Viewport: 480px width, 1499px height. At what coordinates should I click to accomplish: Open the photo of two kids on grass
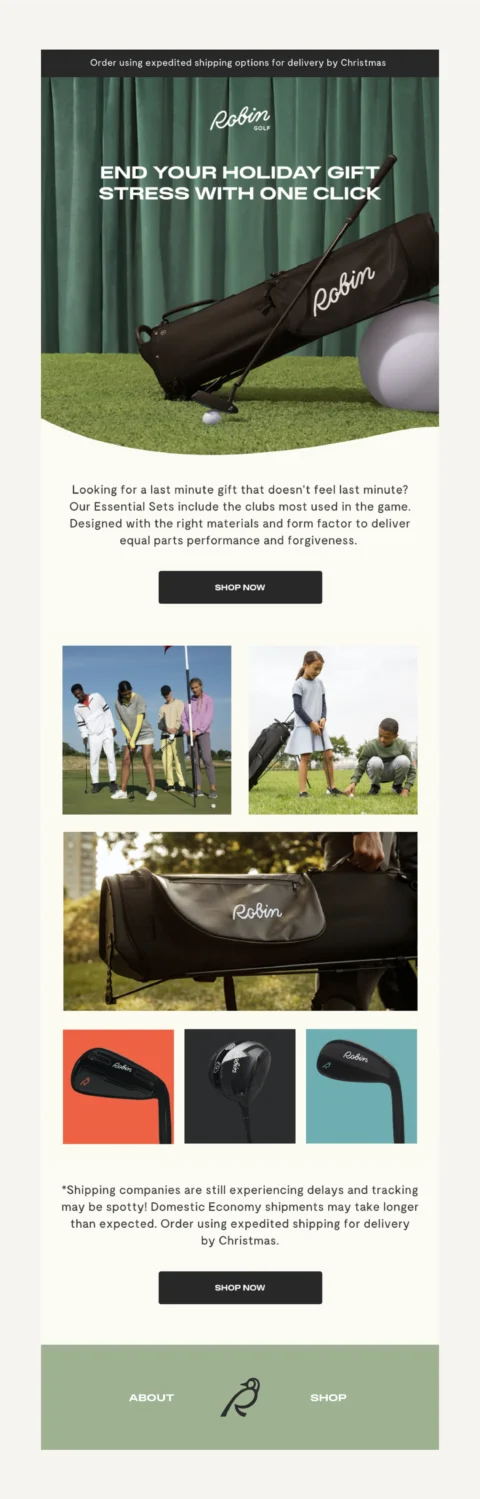pos(333,730)
